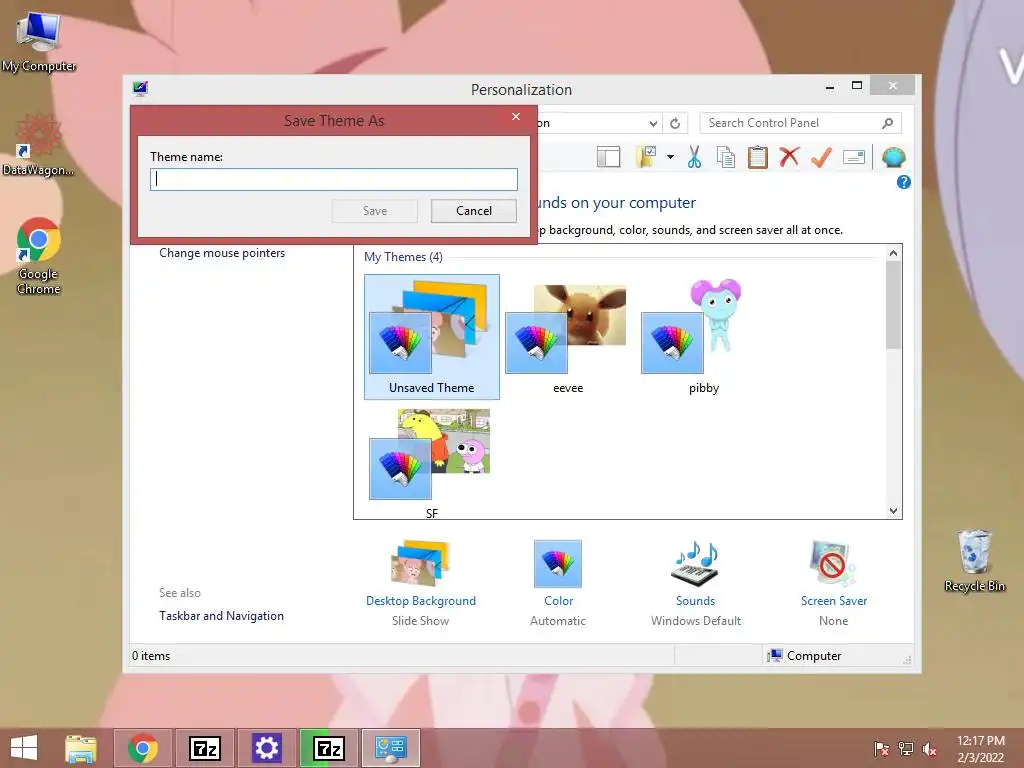The image size is (1024, 768).
Task: Select the Unsaved Theme thumbnail
Action: [432, 336]
